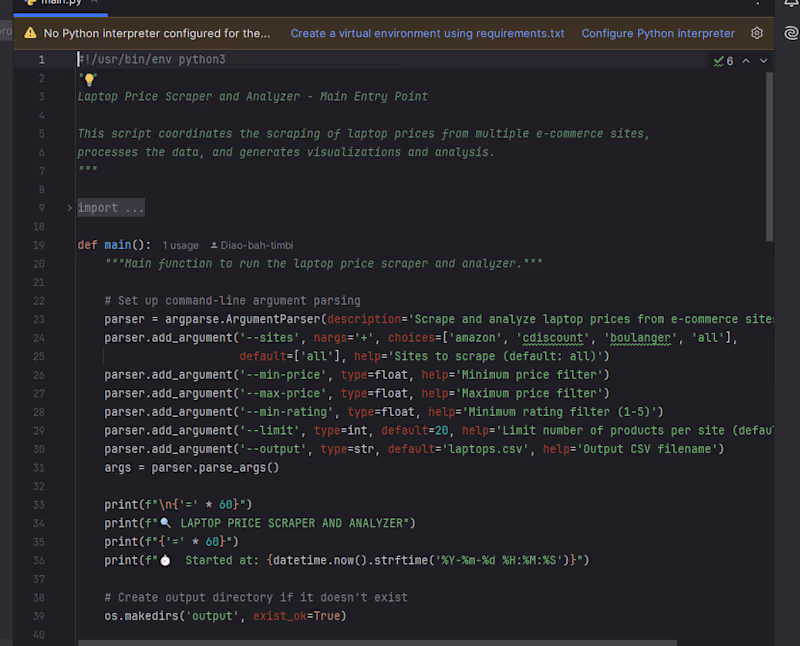Open the notifications bell icon

point(792,5)
